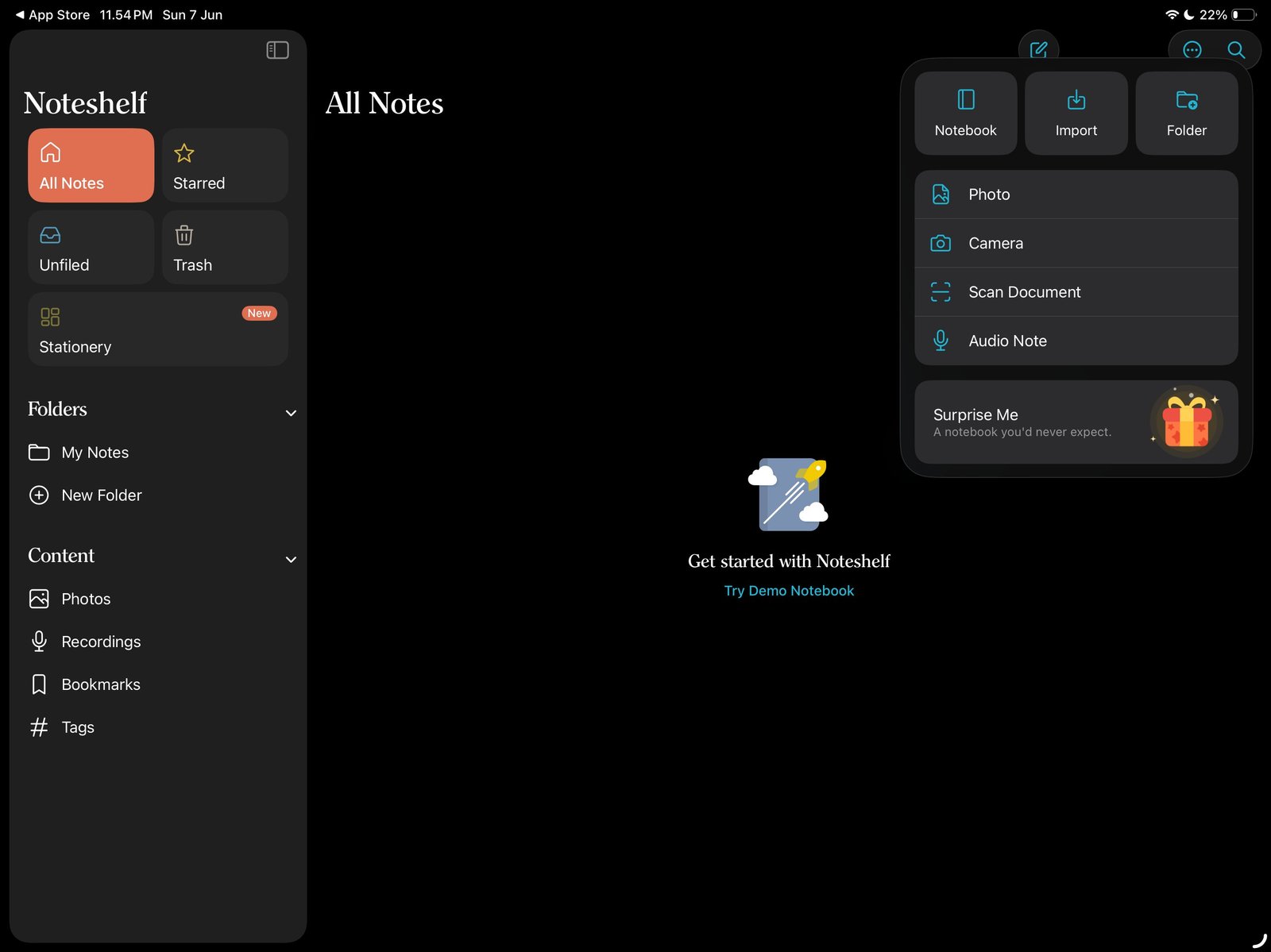Click the trash can icon
Image resolution: width=1271 pixels, height=952 pixels.
[184, 235]
